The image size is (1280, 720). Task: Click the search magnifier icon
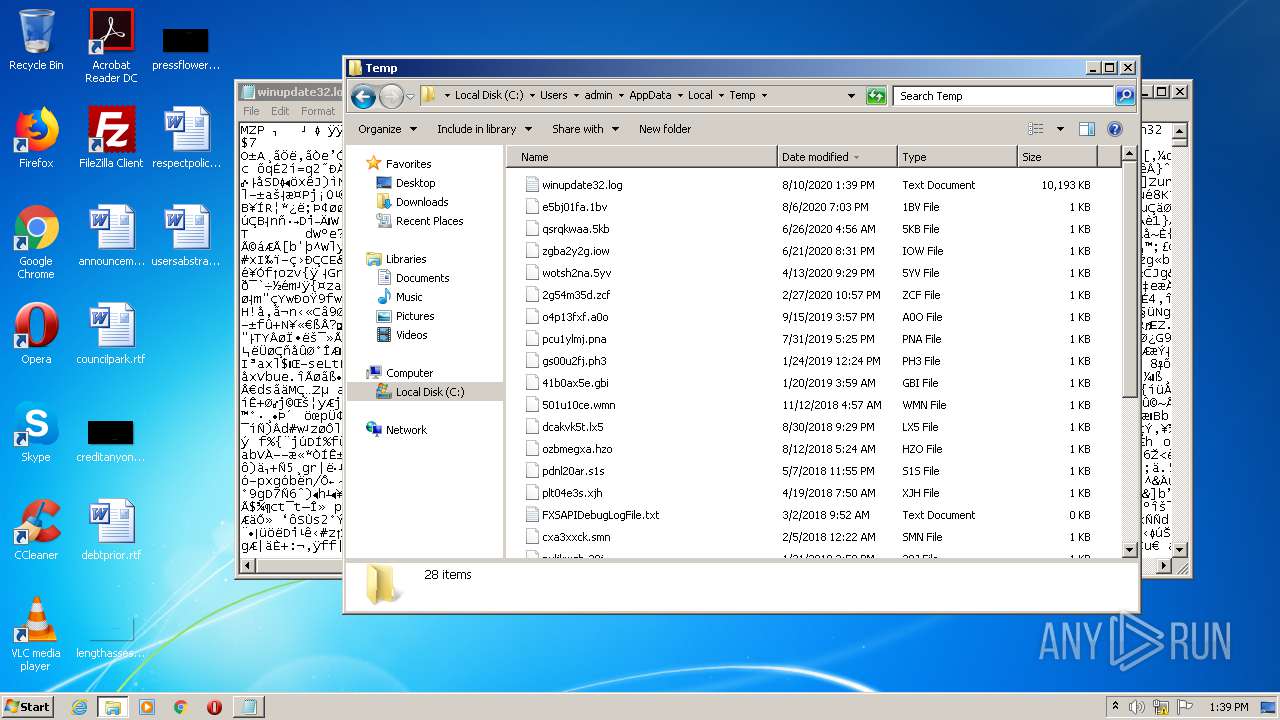pyautogui.click(x=1125, y=96)
